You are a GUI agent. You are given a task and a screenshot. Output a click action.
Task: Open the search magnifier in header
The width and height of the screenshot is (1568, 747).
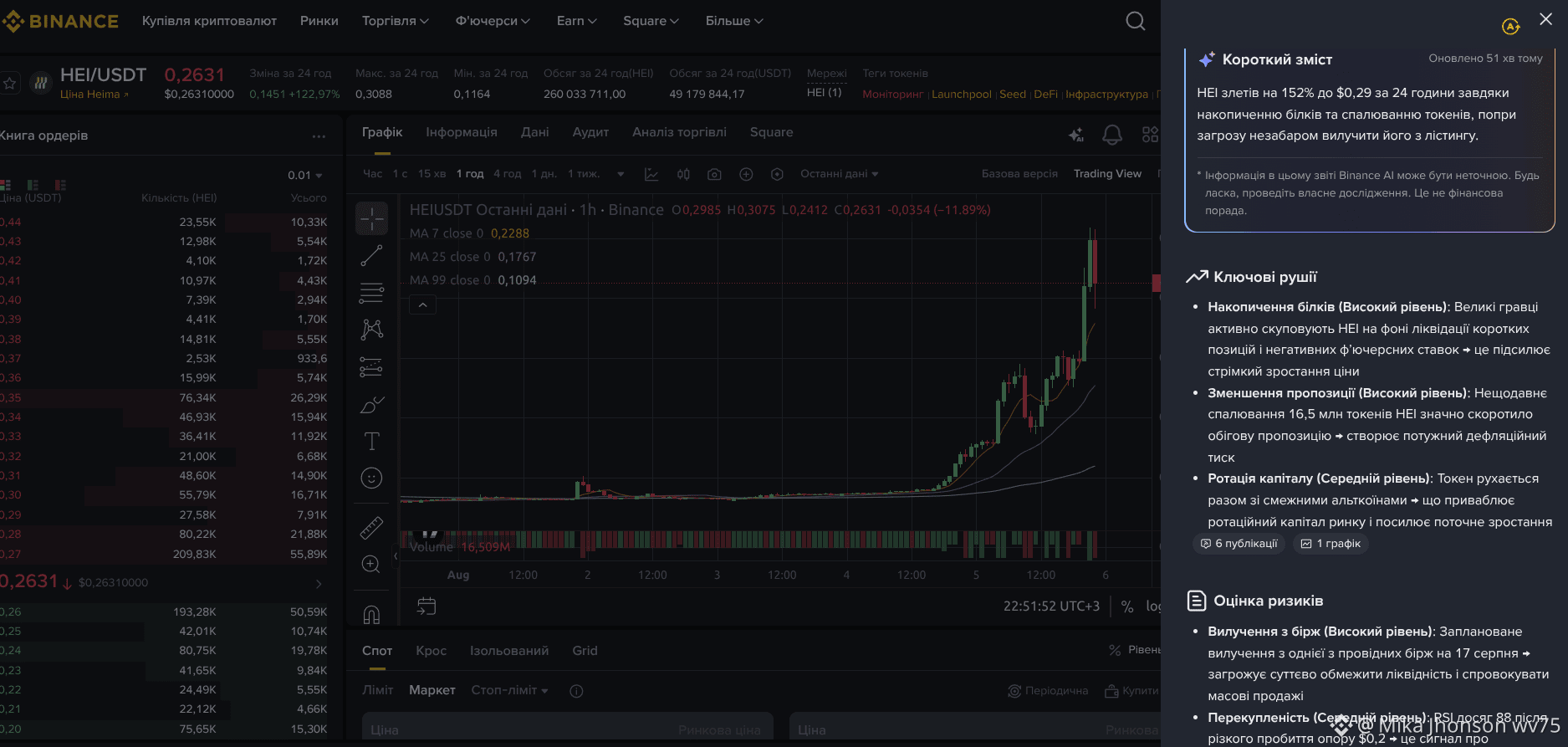pos(1135,21)
